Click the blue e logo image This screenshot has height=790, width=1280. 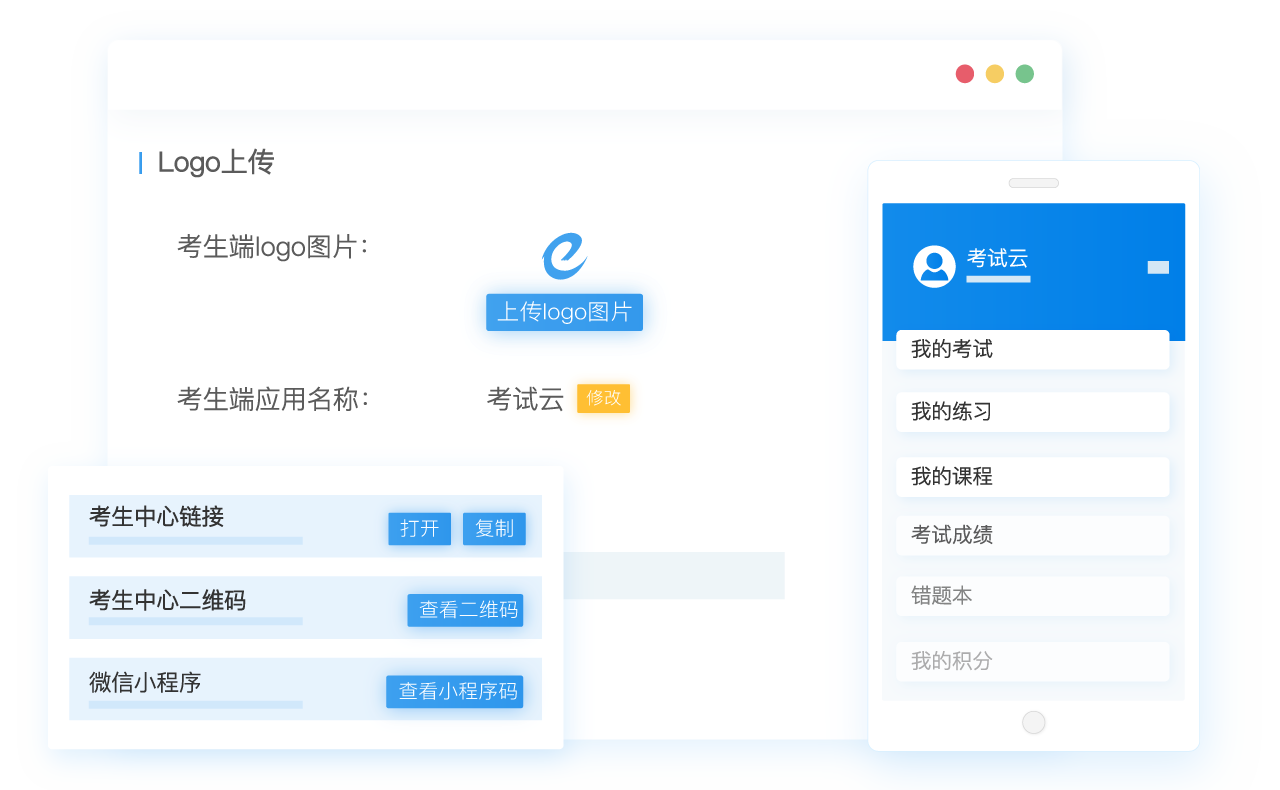click(x=564, y=256)
